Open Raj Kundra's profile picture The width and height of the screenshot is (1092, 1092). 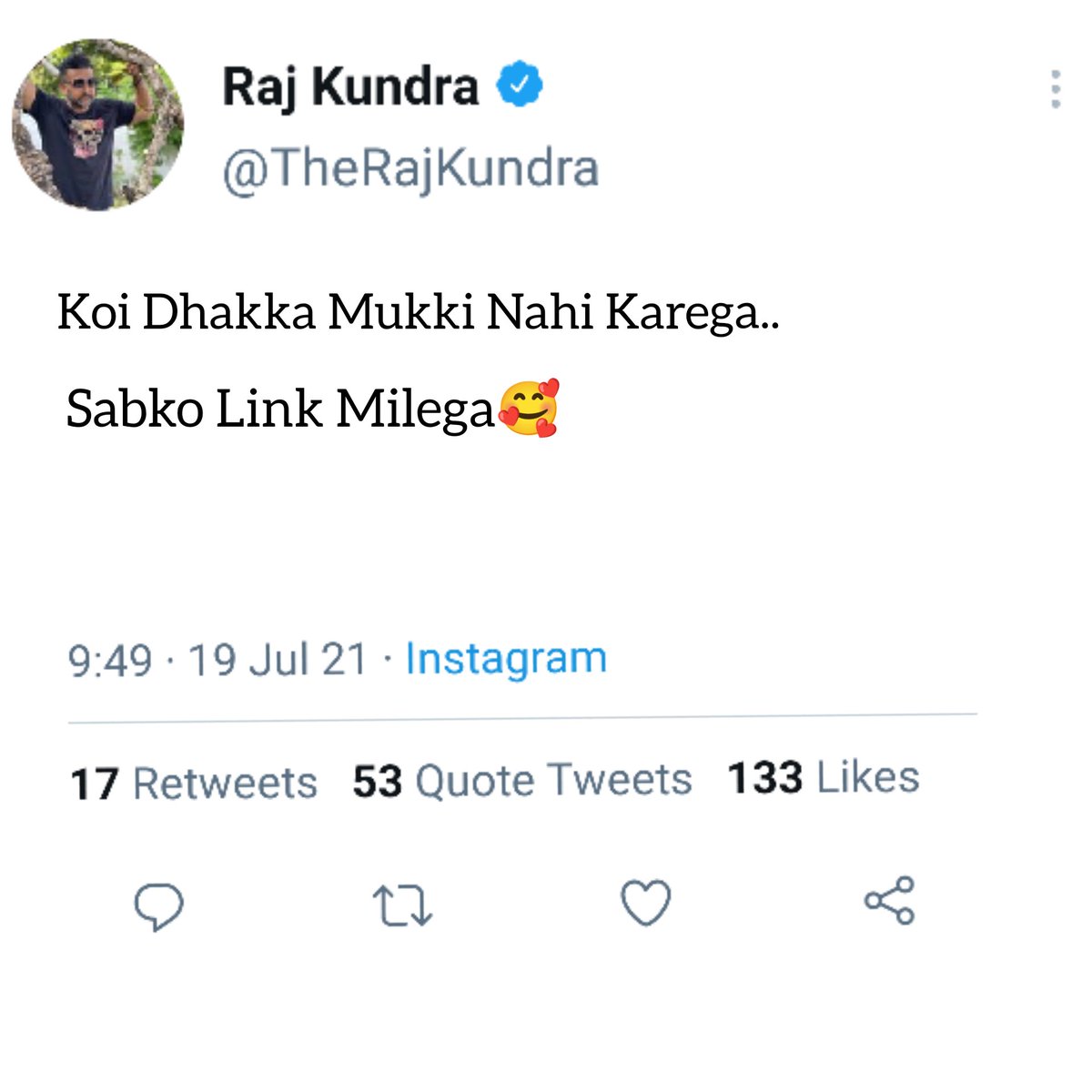point(98,125)
